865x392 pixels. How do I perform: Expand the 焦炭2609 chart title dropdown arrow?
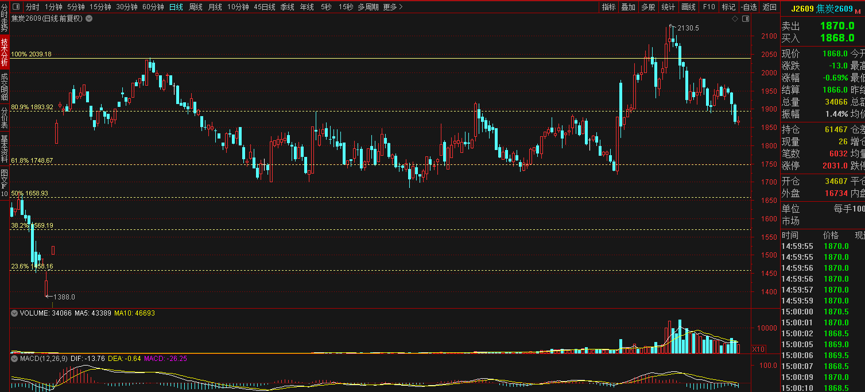(x=89, y=18)
